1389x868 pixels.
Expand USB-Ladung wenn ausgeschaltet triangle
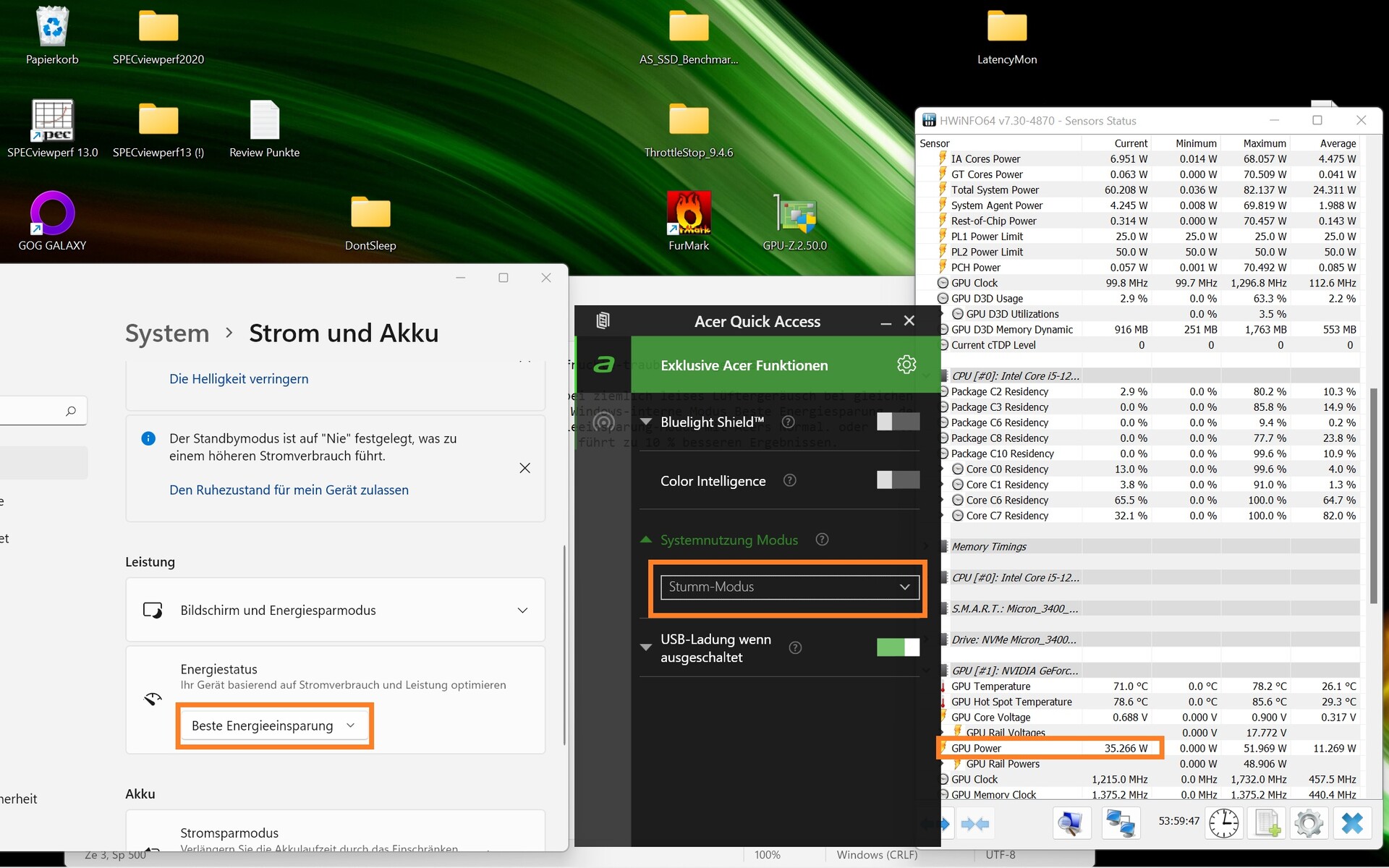point(646,647)
